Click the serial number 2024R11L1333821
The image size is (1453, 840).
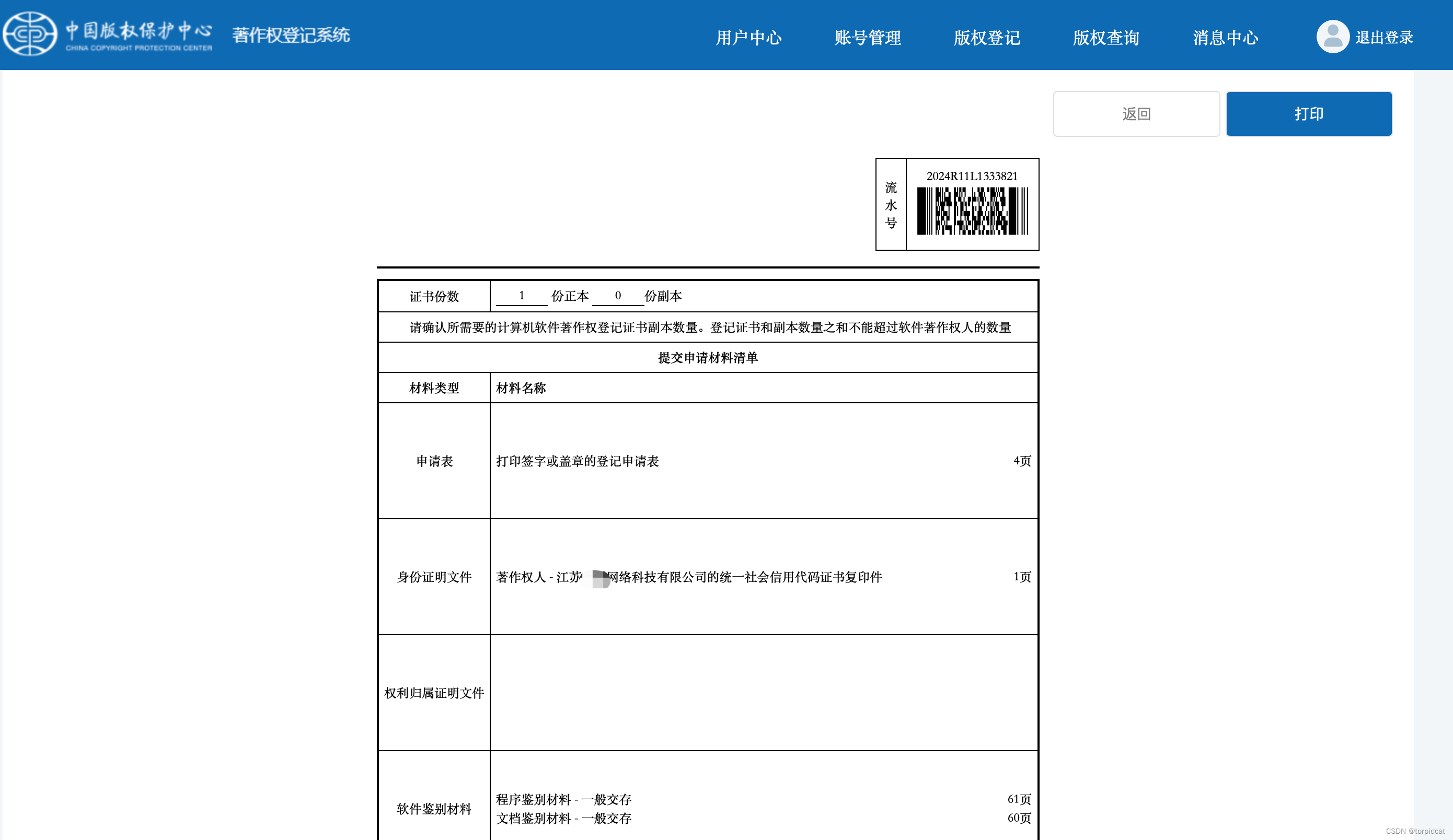click(972, 176)
